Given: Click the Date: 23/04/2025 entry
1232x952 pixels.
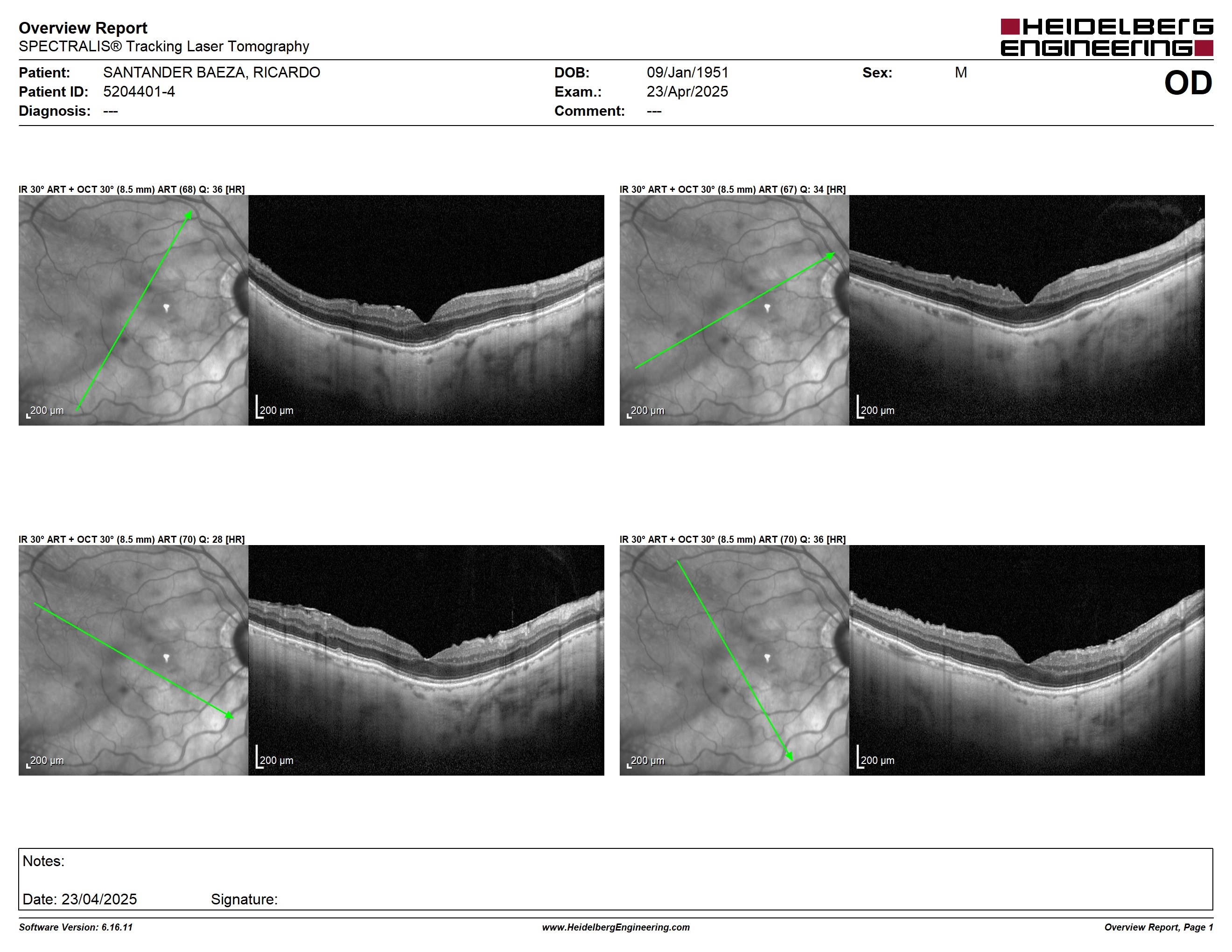Looking at the screenshot, I should pyautogui.click(x=79, y=899).
